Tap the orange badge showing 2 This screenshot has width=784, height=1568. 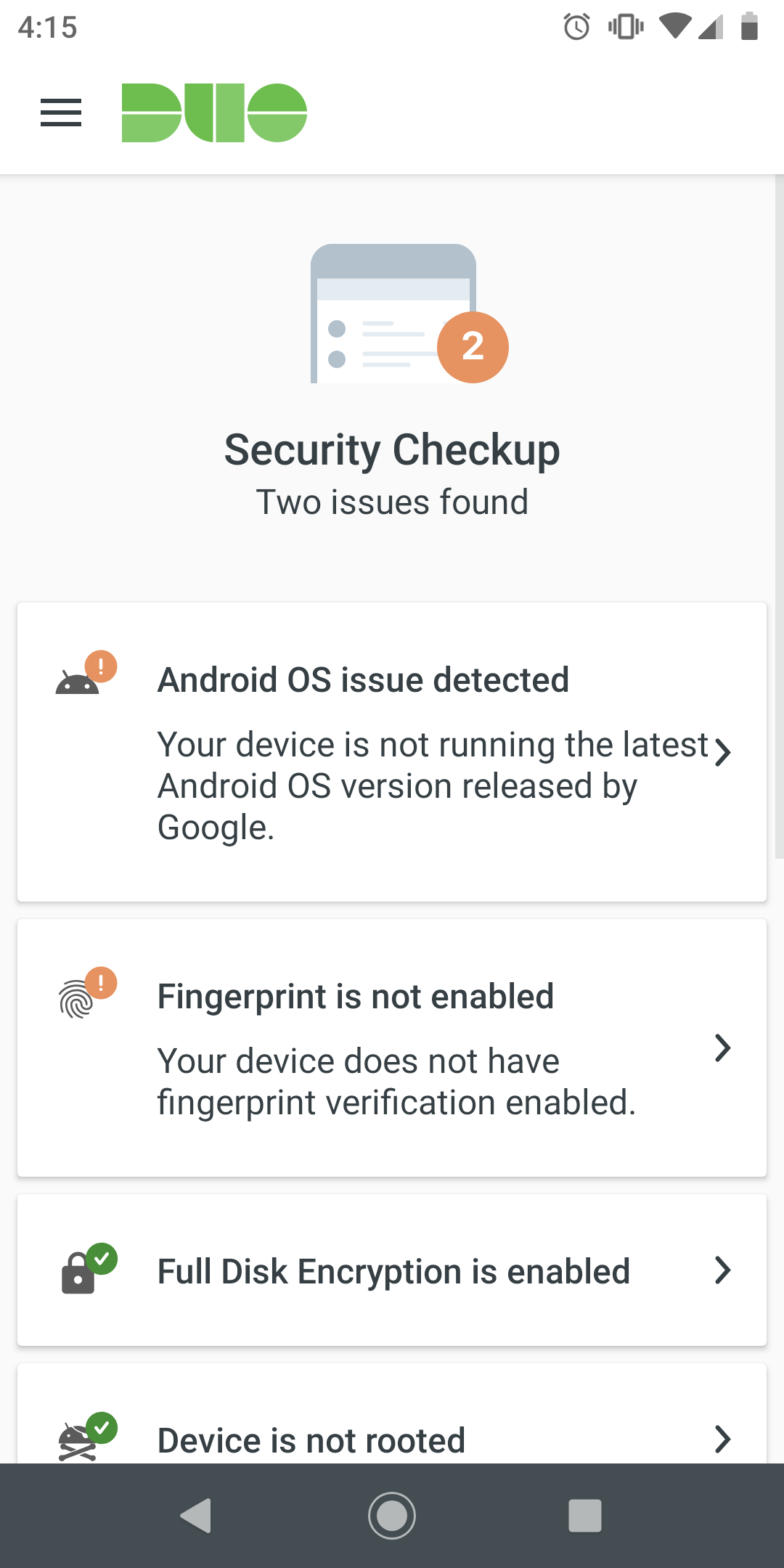tap(473, 346)
